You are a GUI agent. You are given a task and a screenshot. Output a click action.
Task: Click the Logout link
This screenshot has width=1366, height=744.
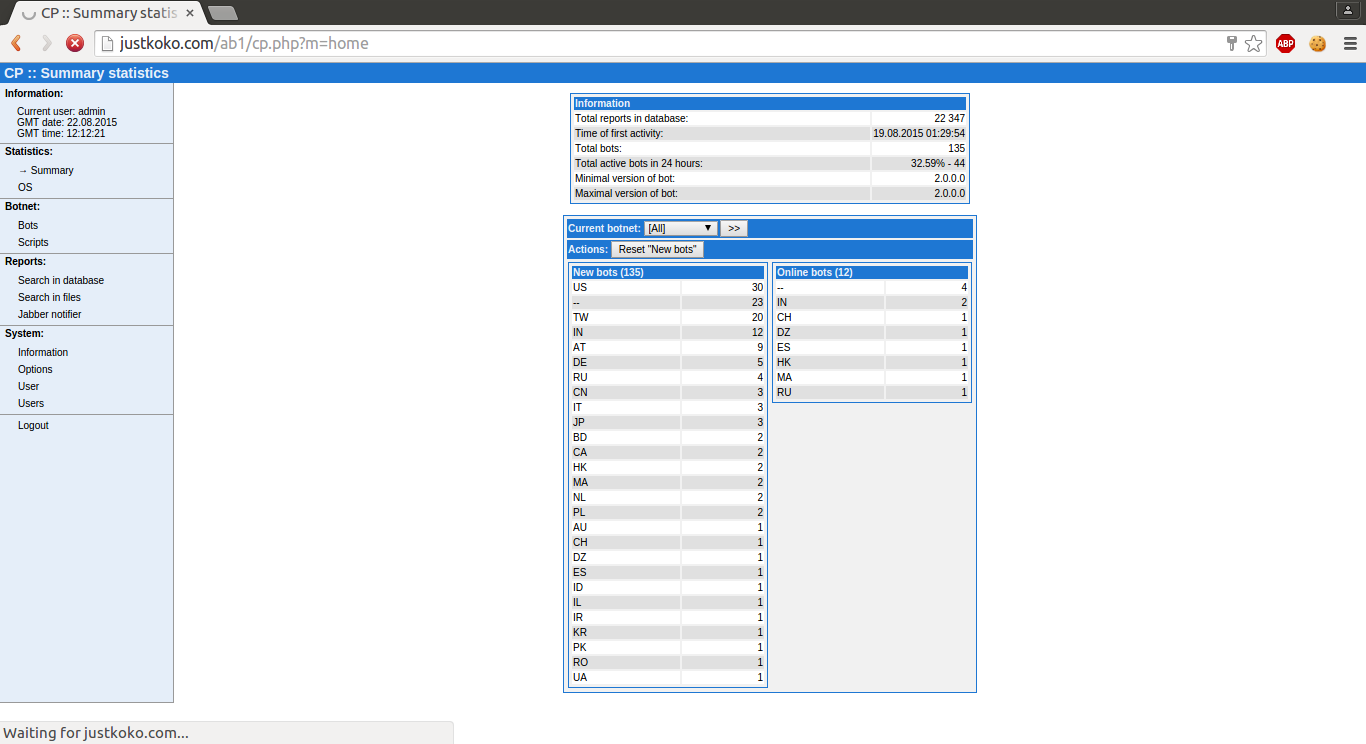[x=33, y=425]
